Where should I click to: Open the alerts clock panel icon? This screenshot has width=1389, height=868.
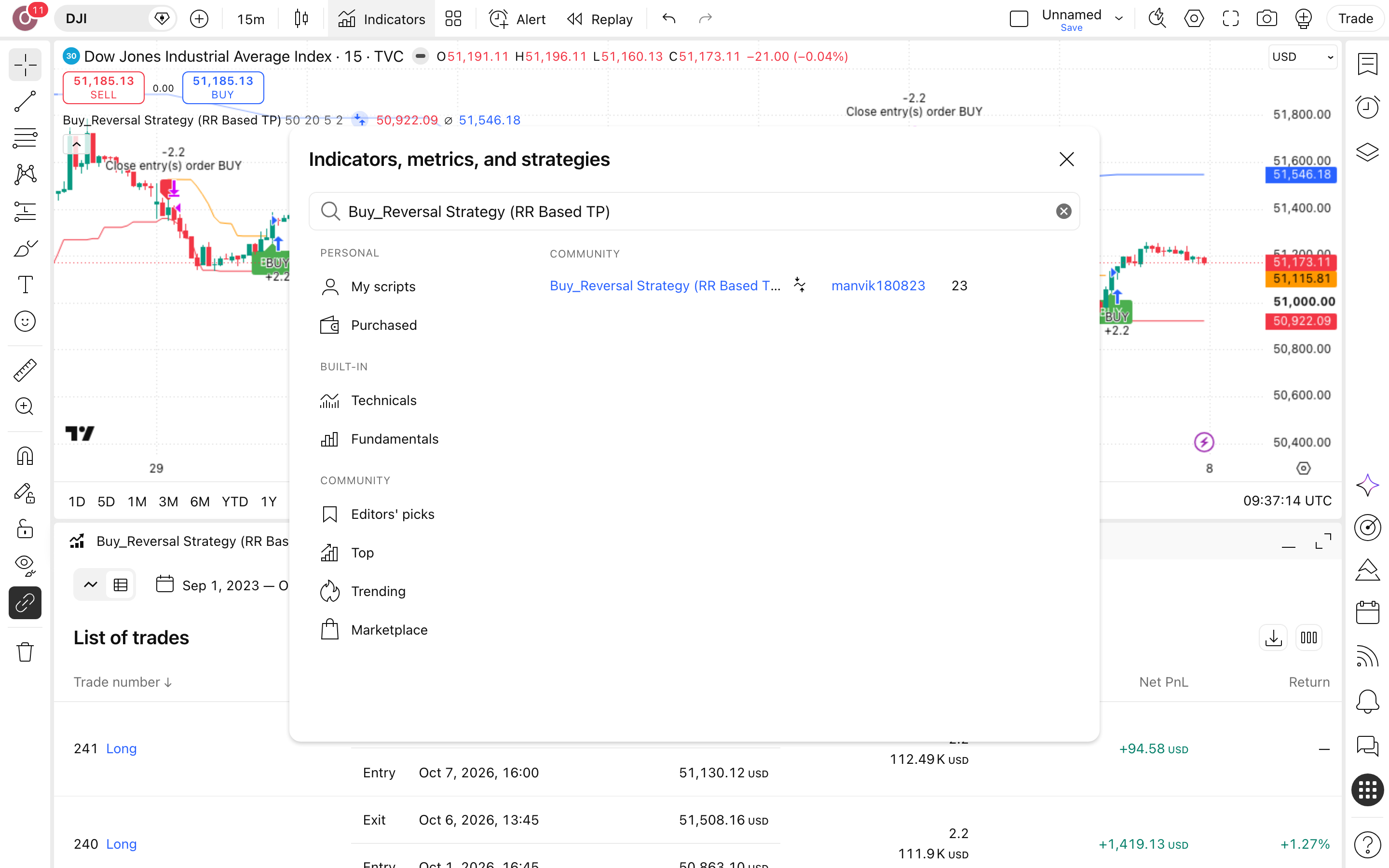[x=1368, y=107]
